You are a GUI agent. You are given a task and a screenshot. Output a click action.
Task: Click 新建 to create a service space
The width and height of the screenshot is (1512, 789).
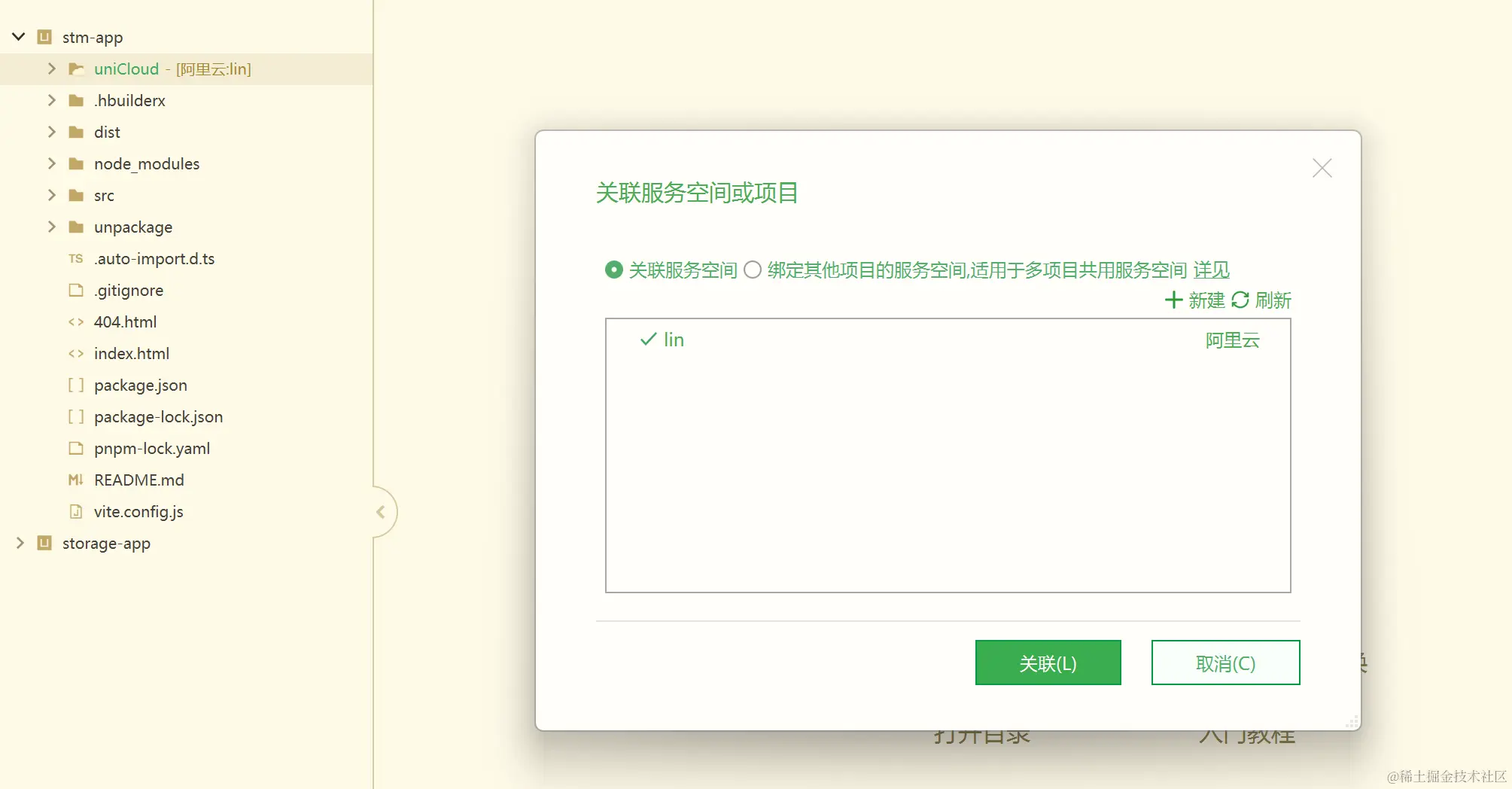1206,300
